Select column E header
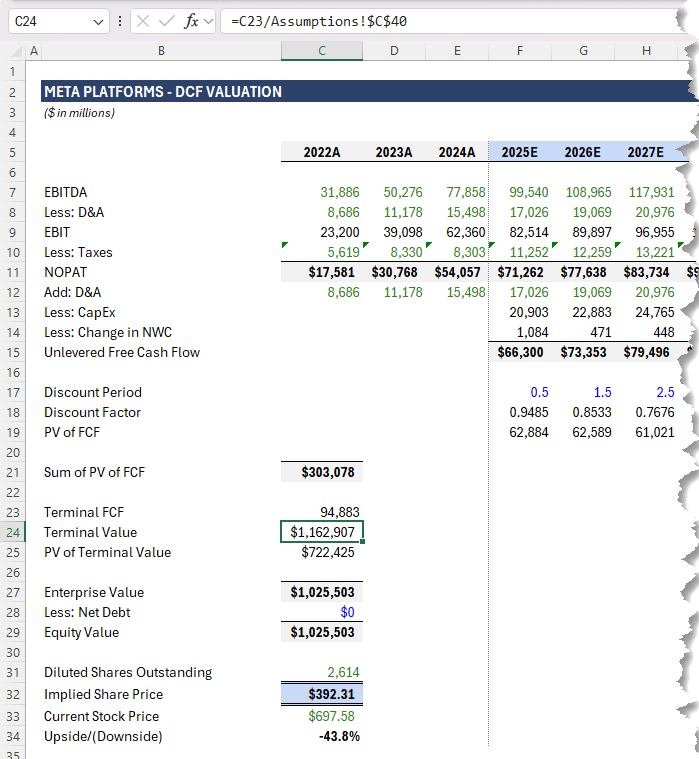 (457, 51)
